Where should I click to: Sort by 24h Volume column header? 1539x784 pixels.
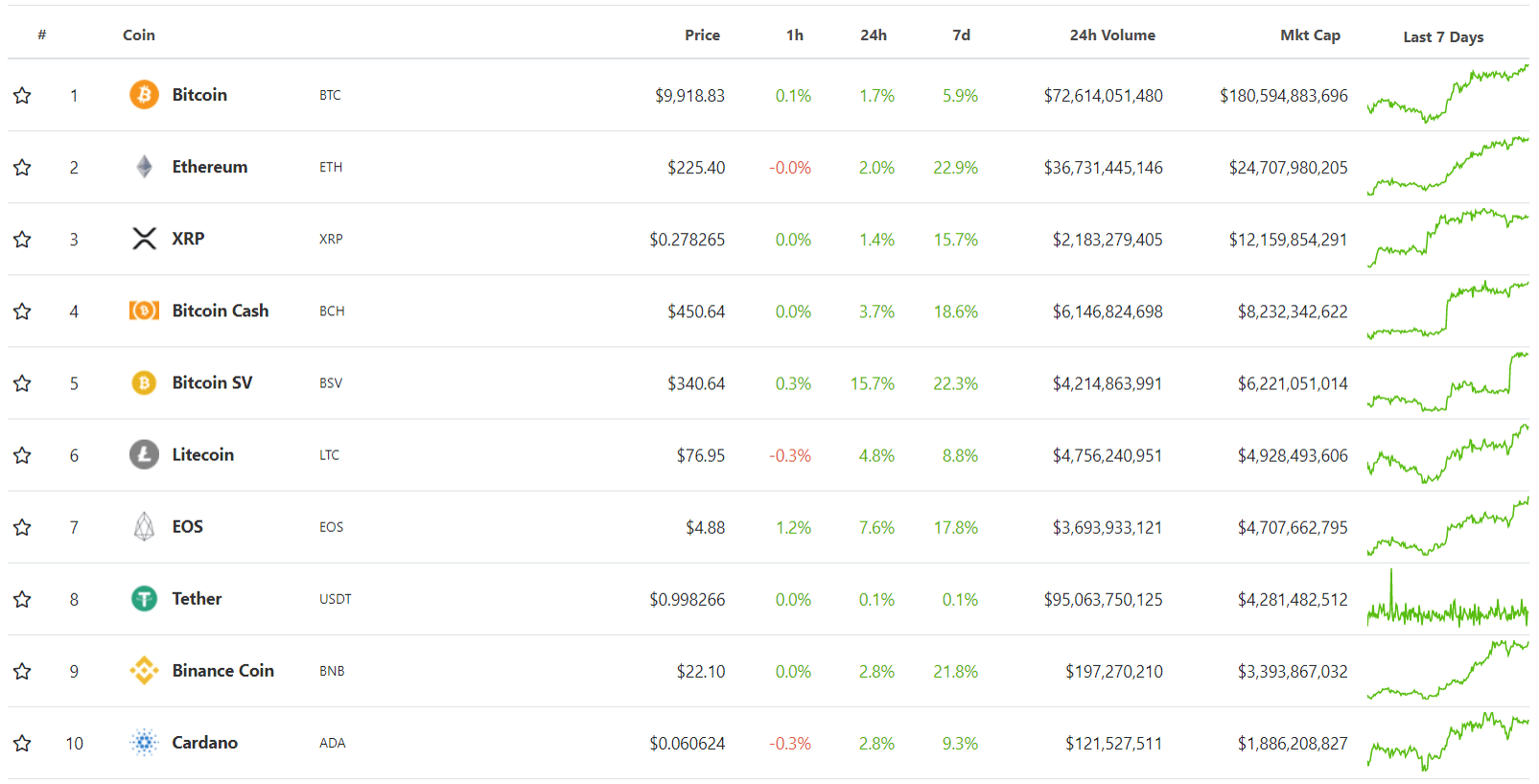(x=1112, y=35)
